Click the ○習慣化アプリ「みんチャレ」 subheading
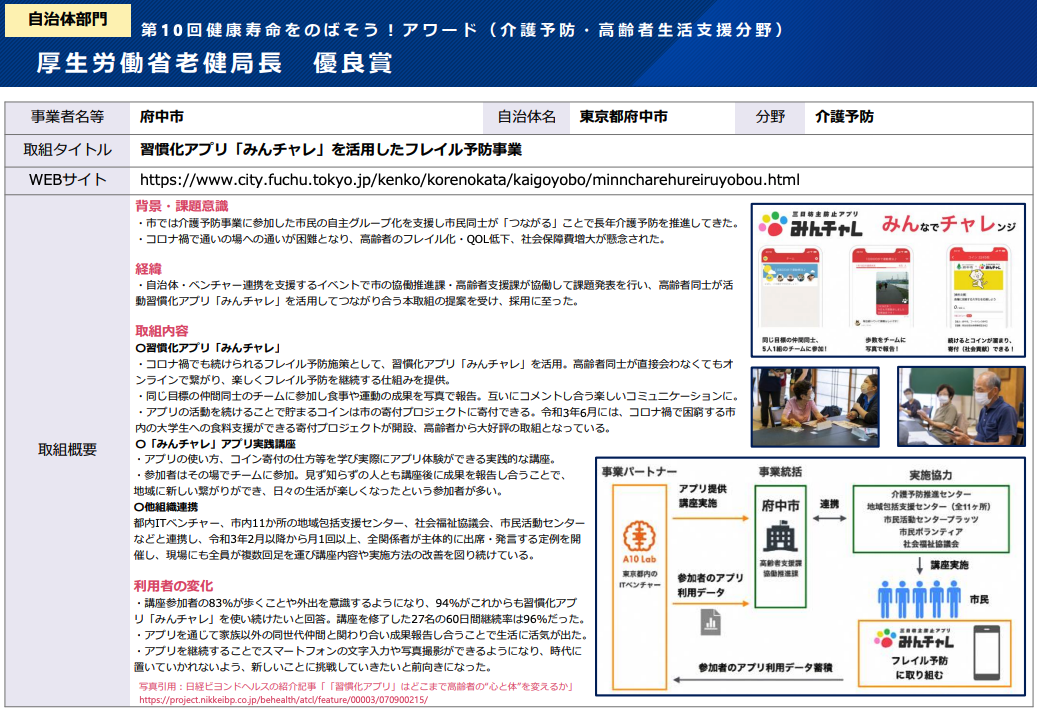 [209, 348]
